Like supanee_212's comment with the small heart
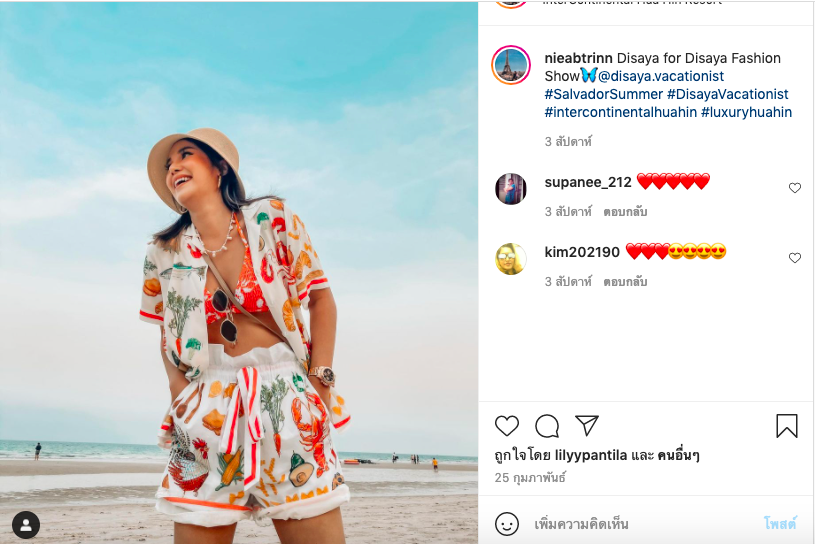This screenshot has width=815, height=544. pos(795,188)
